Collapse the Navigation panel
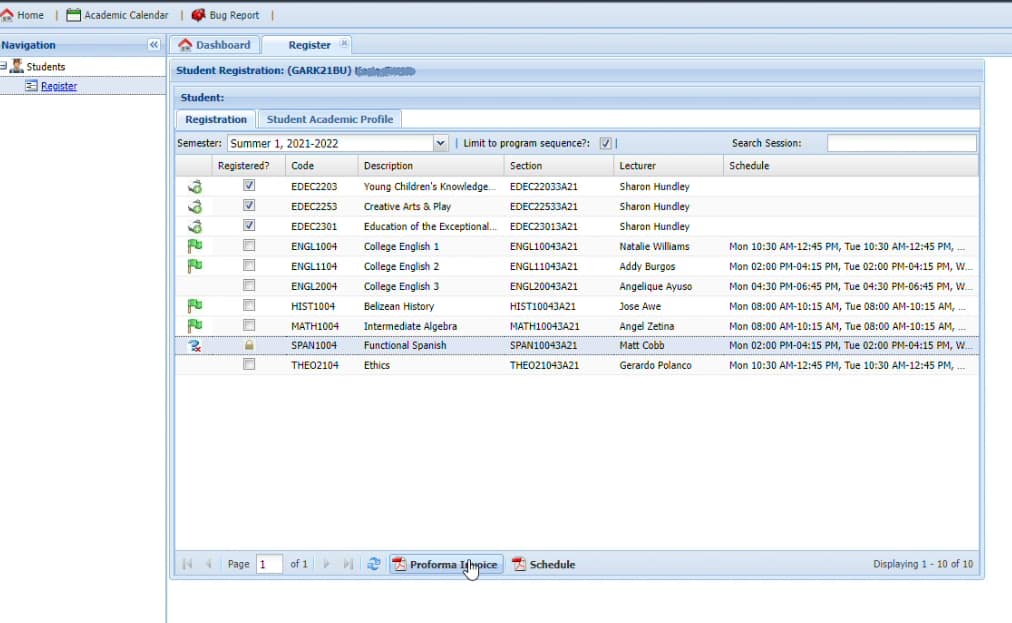The height and width of the screenshot is (623, 1012). [x=154, y=45]
